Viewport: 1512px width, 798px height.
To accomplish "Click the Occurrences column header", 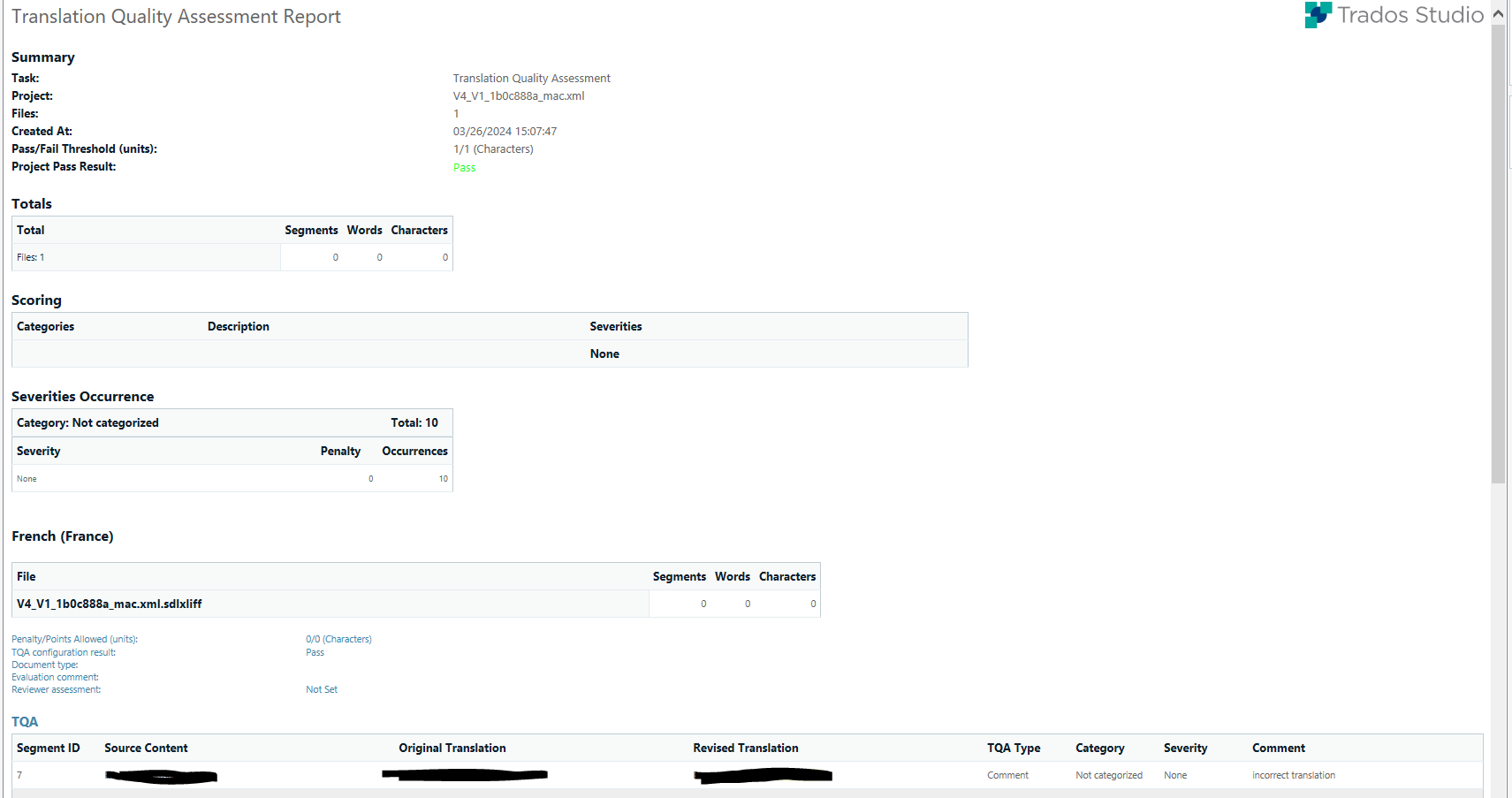I will tap(414, 451).
